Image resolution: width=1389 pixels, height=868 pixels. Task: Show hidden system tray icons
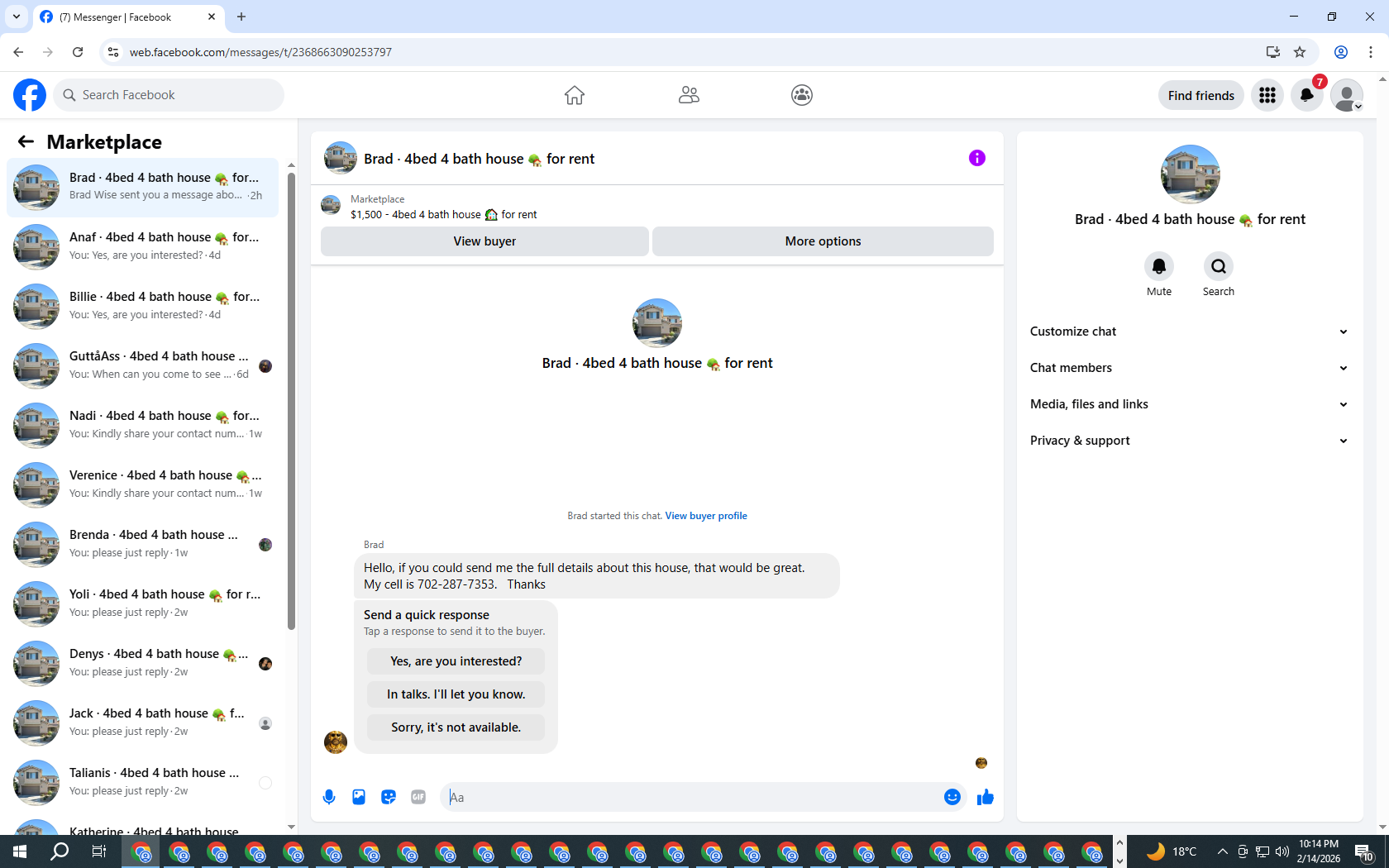1222,851
